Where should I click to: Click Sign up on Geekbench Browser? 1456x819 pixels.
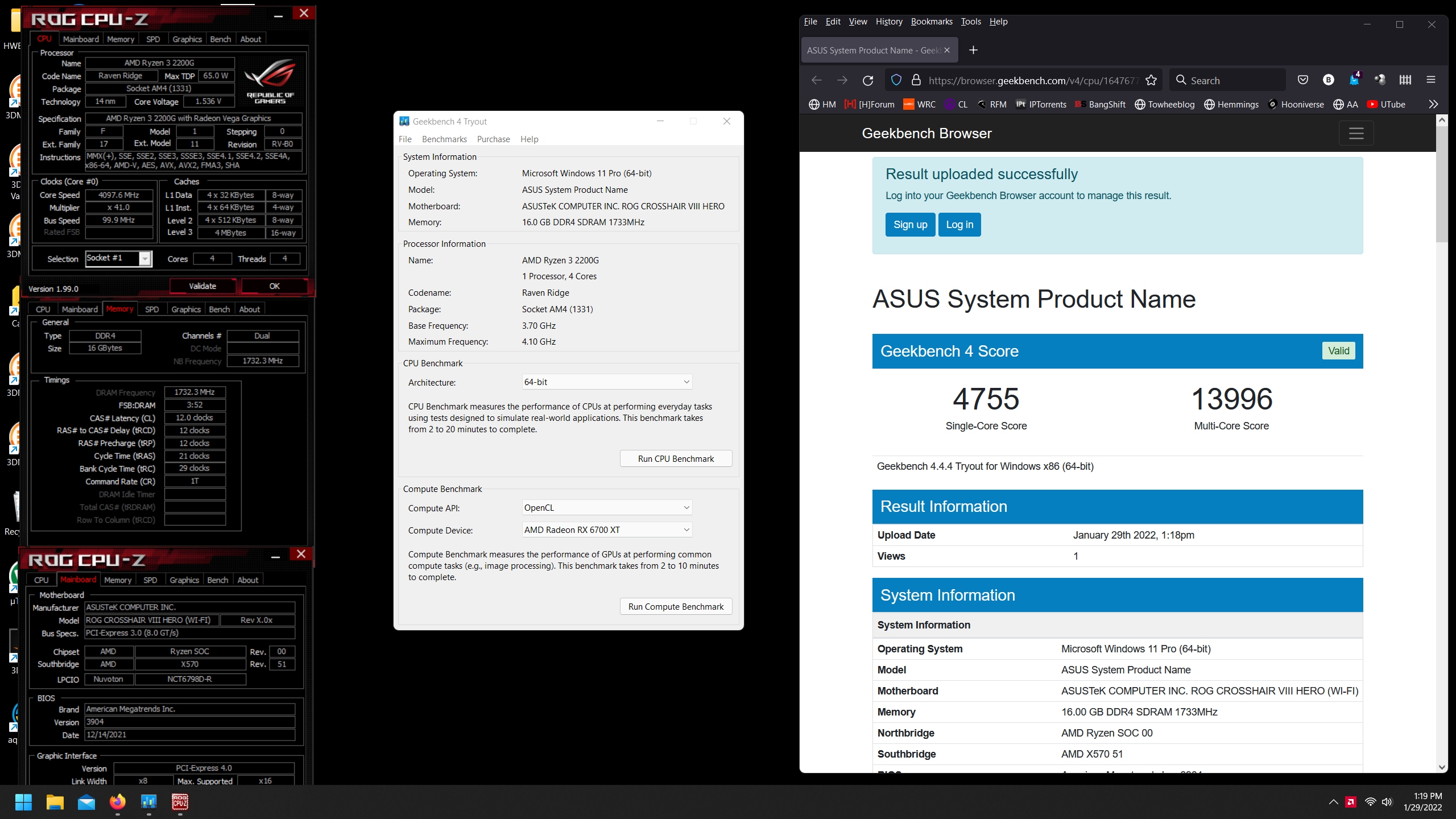click(x=910, y=225)
